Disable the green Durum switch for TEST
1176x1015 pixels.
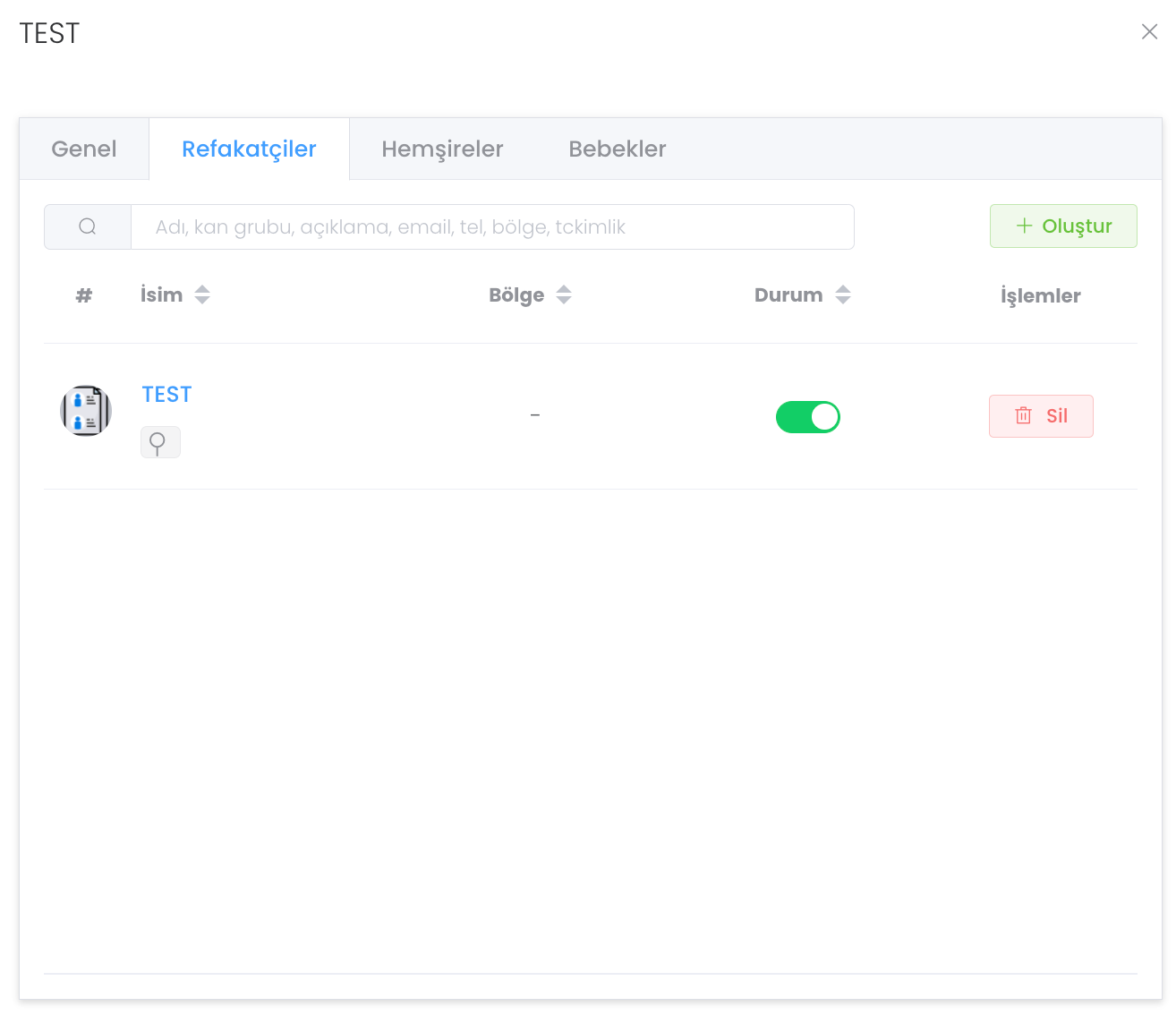tap(807, 417)
